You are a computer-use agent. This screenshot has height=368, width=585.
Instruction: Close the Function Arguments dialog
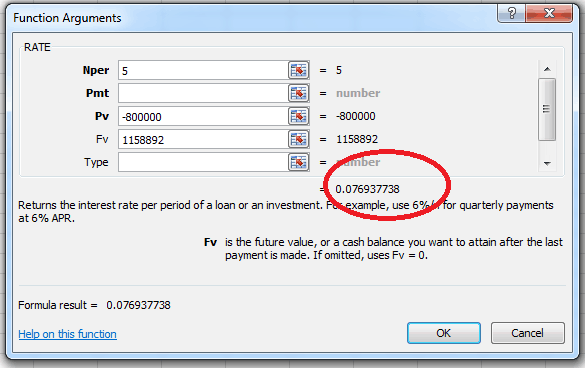tap(549, 14)
